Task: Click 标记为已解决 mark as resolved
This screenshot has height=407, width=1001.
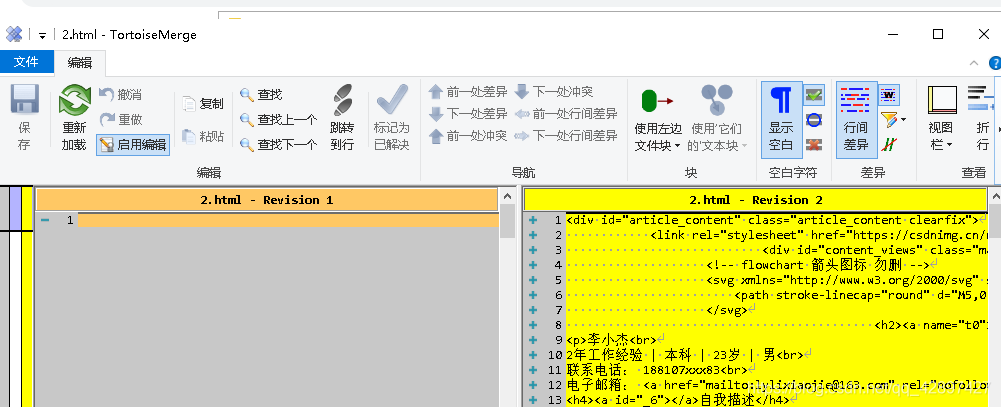Action: pos(392,118)
